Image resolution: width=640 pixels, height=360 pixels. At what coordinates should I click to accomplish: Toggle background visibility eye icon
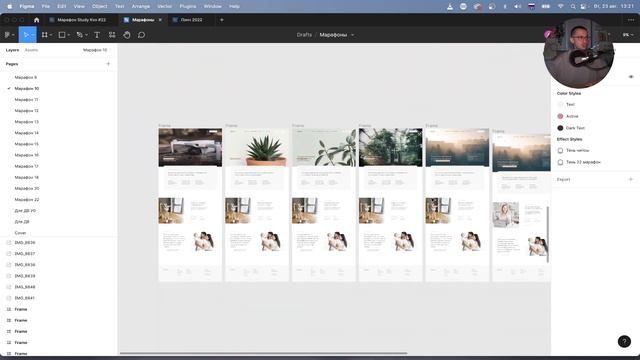(631, 77)
